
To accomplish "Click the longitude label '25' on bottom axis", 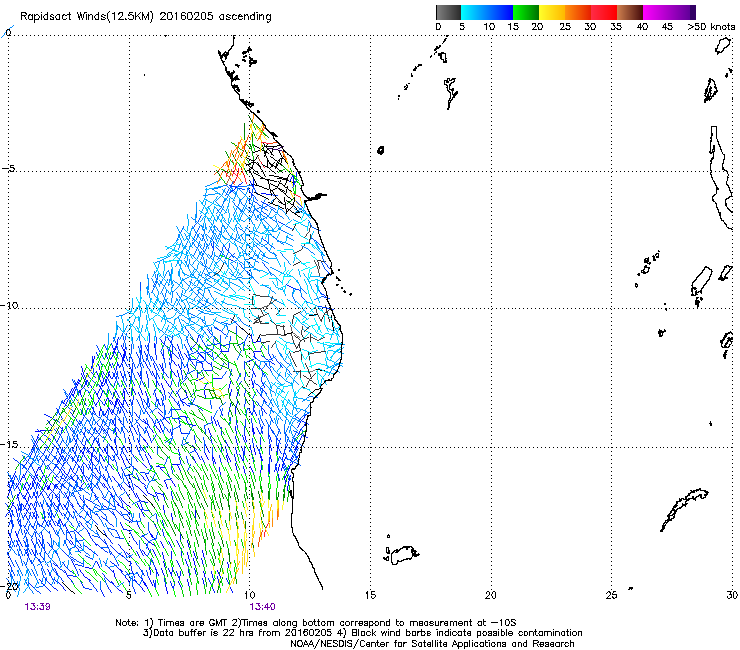I will (611, 595).
